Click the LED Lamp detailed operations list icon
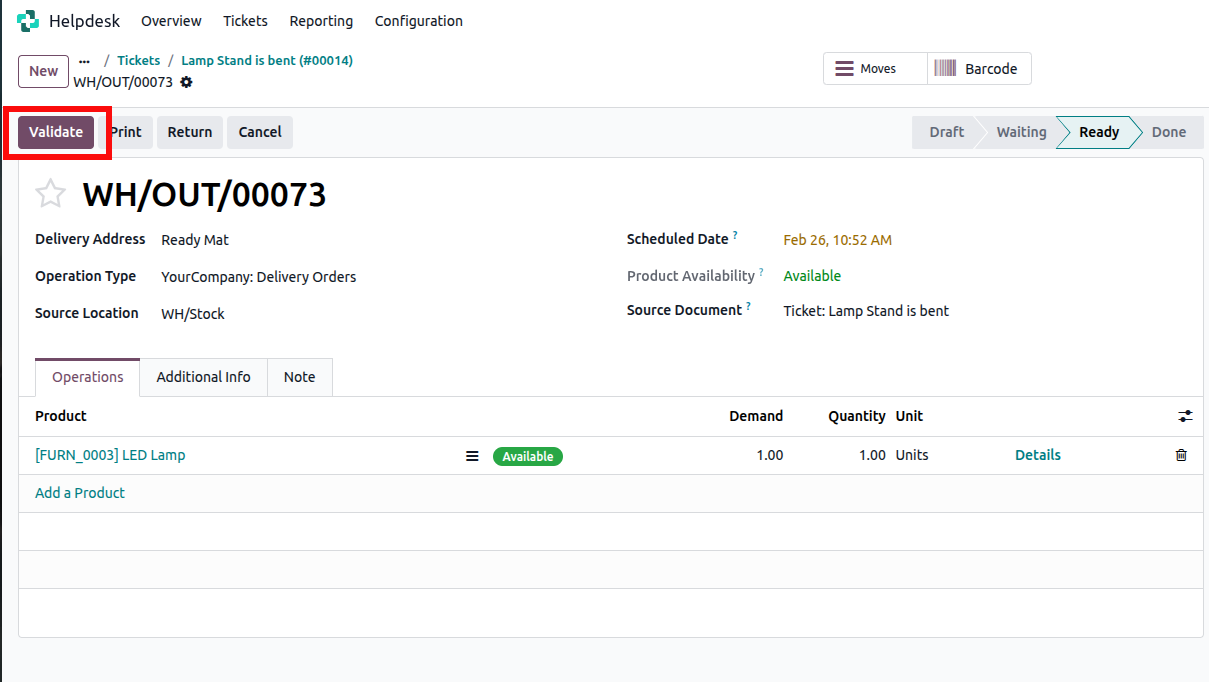Image resolution: width=1209 pixels, height=682 pixels. (x=472, y=456)
